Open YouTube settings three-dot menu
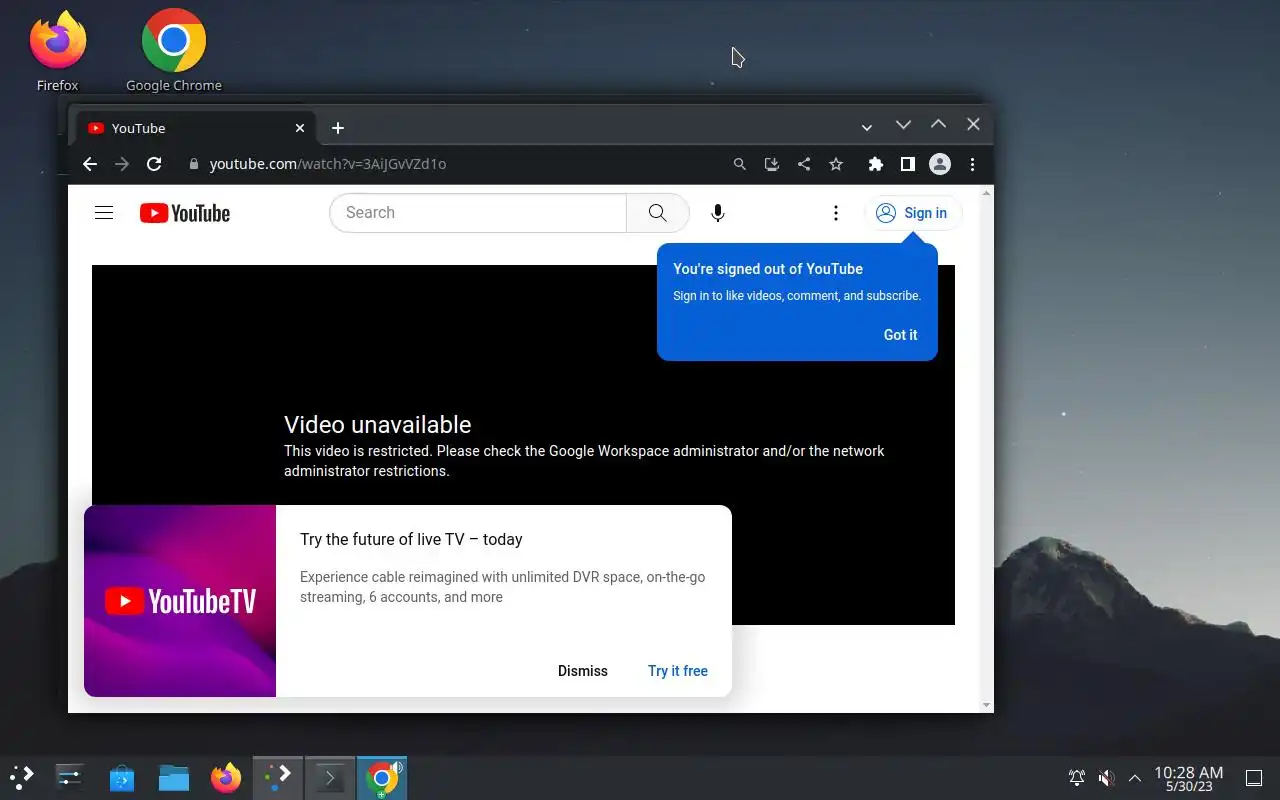 click(836, 213)
